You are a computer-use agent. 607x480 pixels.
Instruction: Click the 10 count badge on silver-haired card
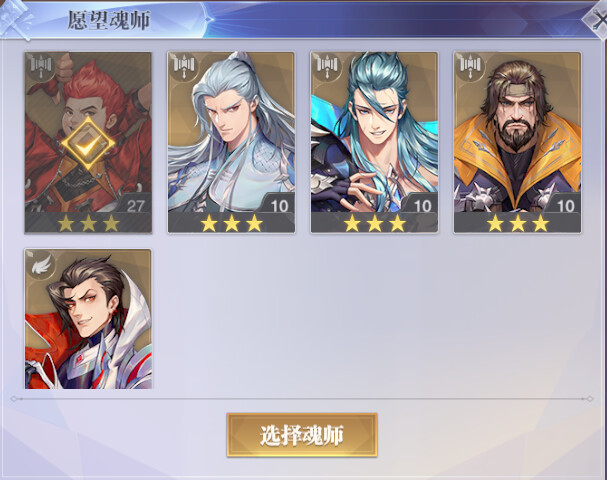click(279, 205)
